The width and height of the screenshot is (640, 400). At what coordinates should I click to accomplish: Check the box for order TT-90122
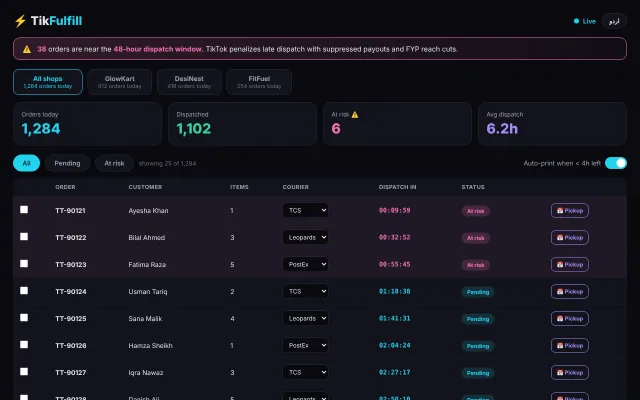24,237
